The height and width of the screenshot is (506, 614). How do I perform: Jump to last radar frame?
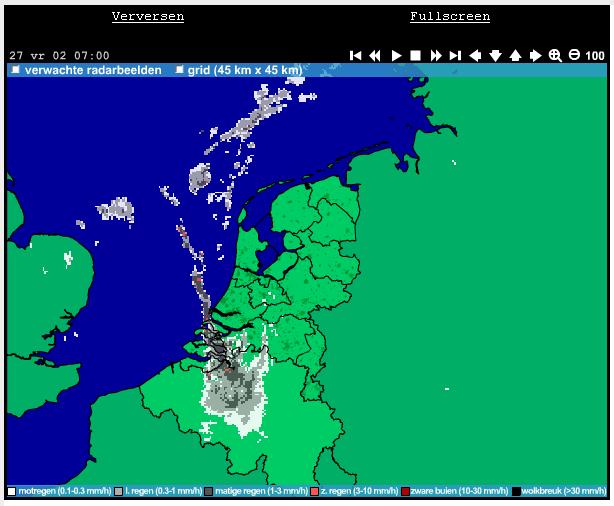click(x=455, y=56)
